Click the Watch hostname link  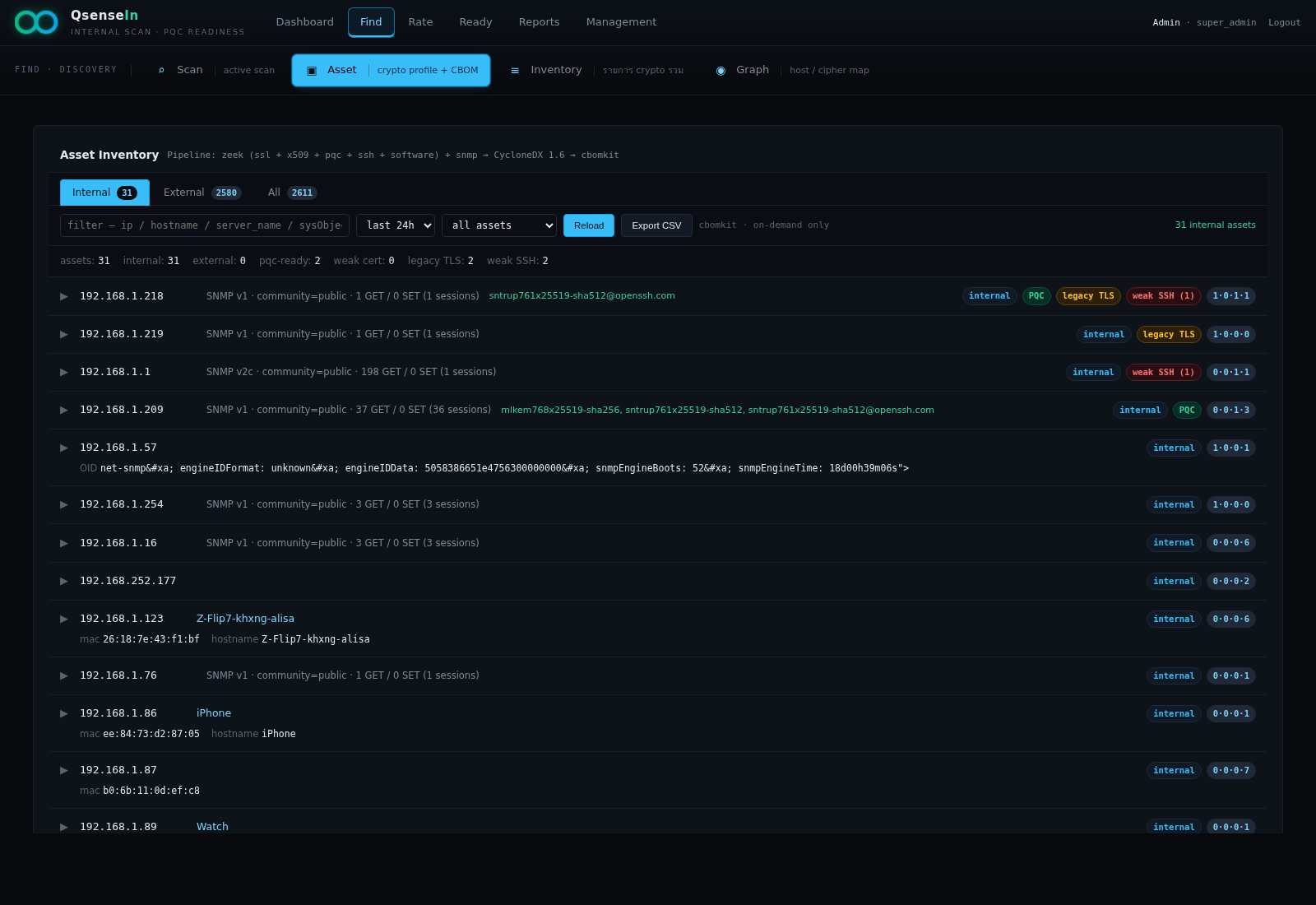[x=212, y=827]
